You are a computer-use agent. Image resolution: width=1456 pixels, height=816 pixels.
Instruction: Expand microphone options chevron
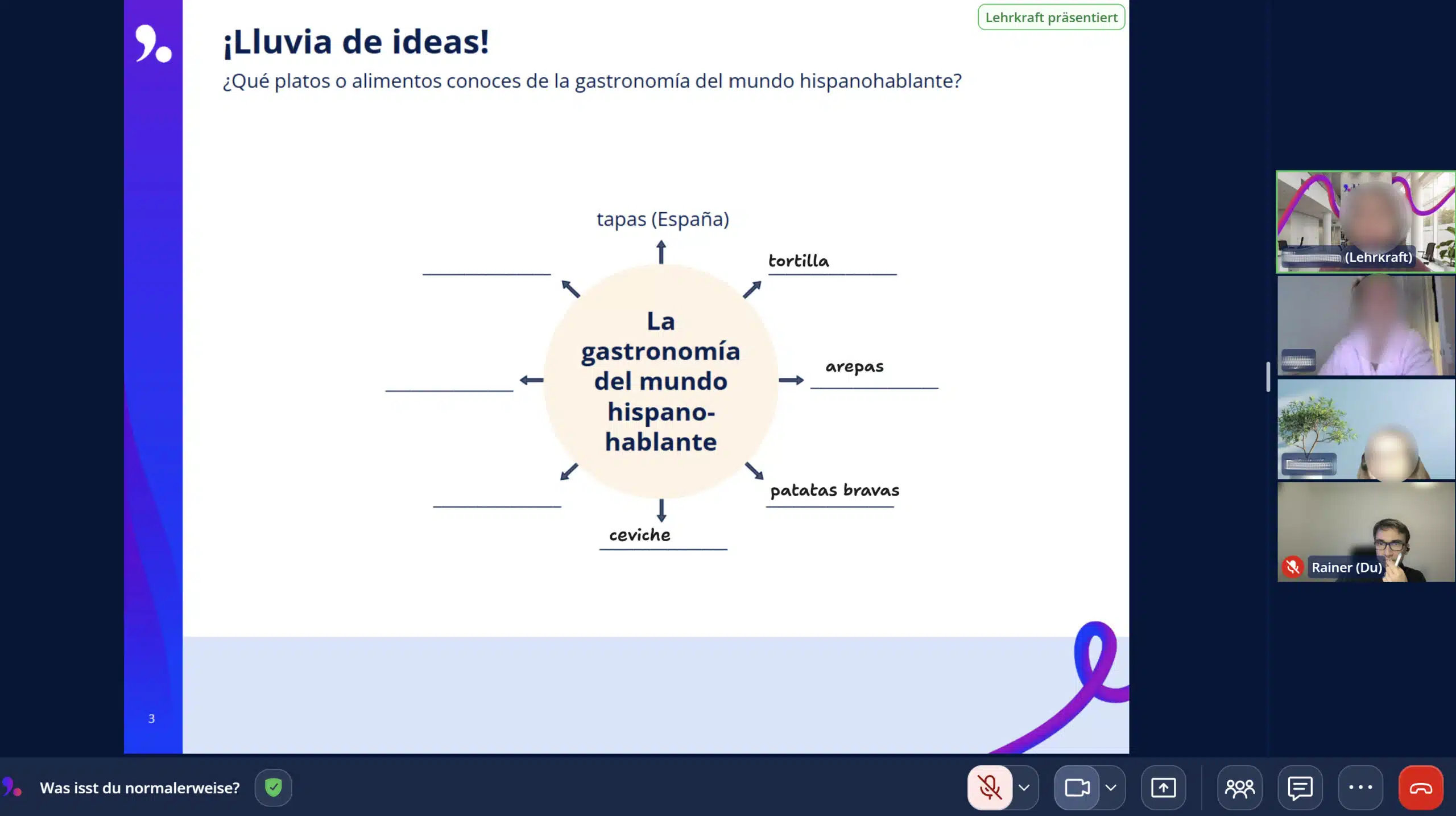coord(1024,788)
